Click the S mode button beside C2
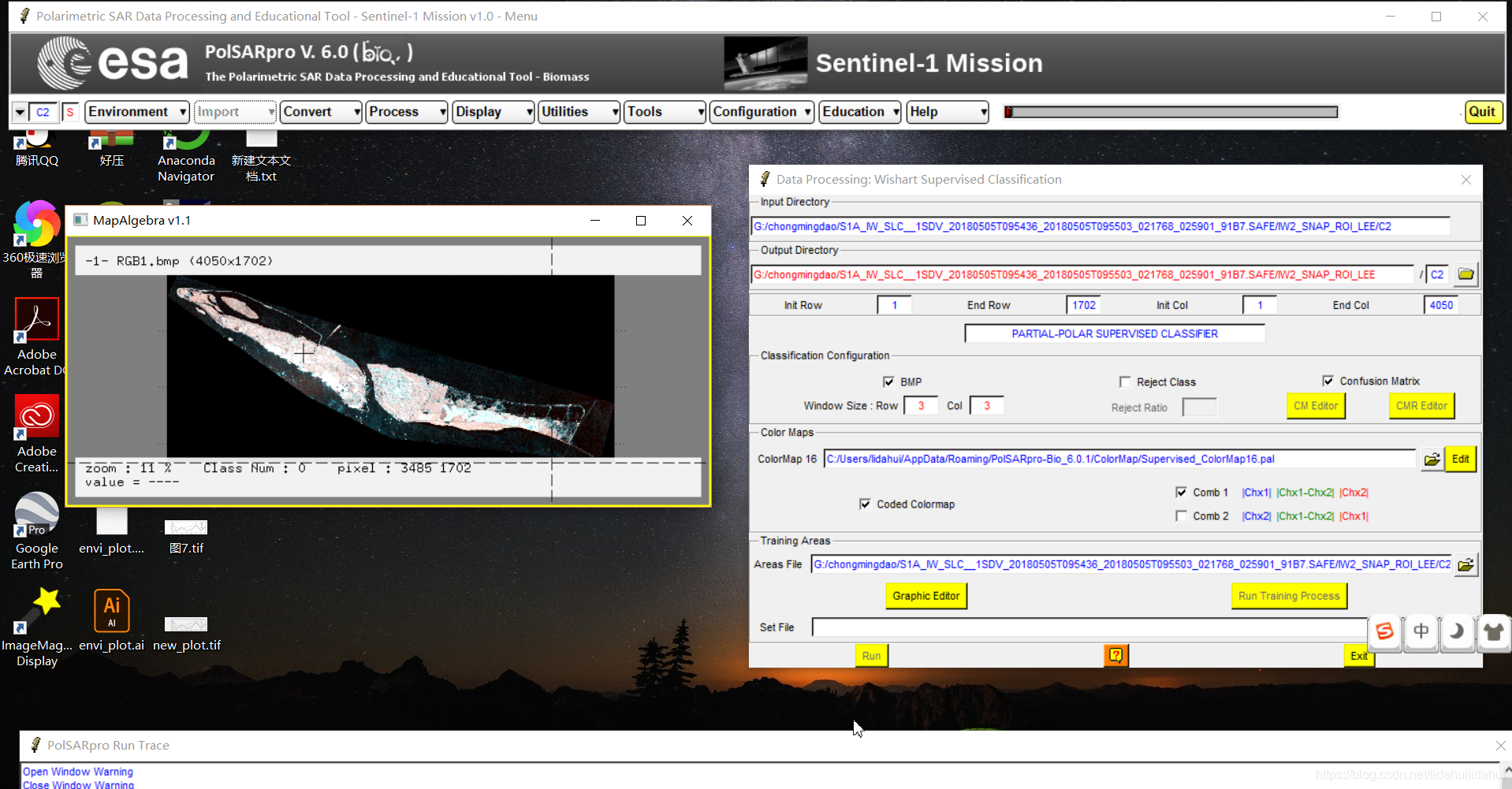 (70, 112)
